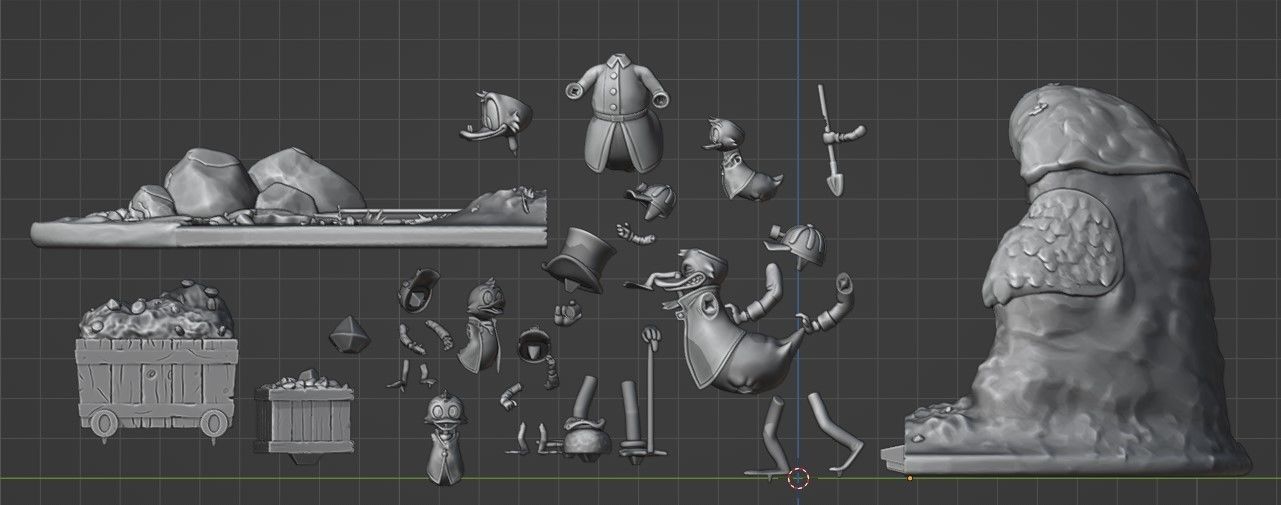Click the faceted diamond gem mesh

coord(349,334)
